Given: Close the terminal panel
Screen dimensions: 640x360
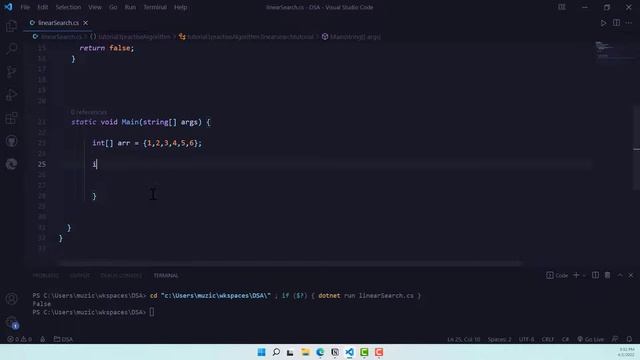Looking at the screenshot, I should click(x=631, y=276).
